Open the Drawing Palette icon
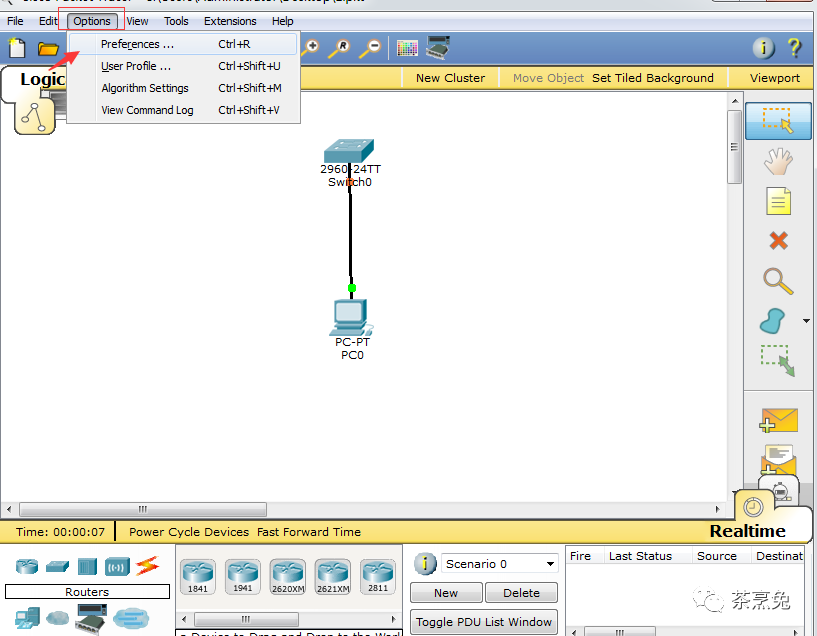817x636 pixels. (407, 48)
